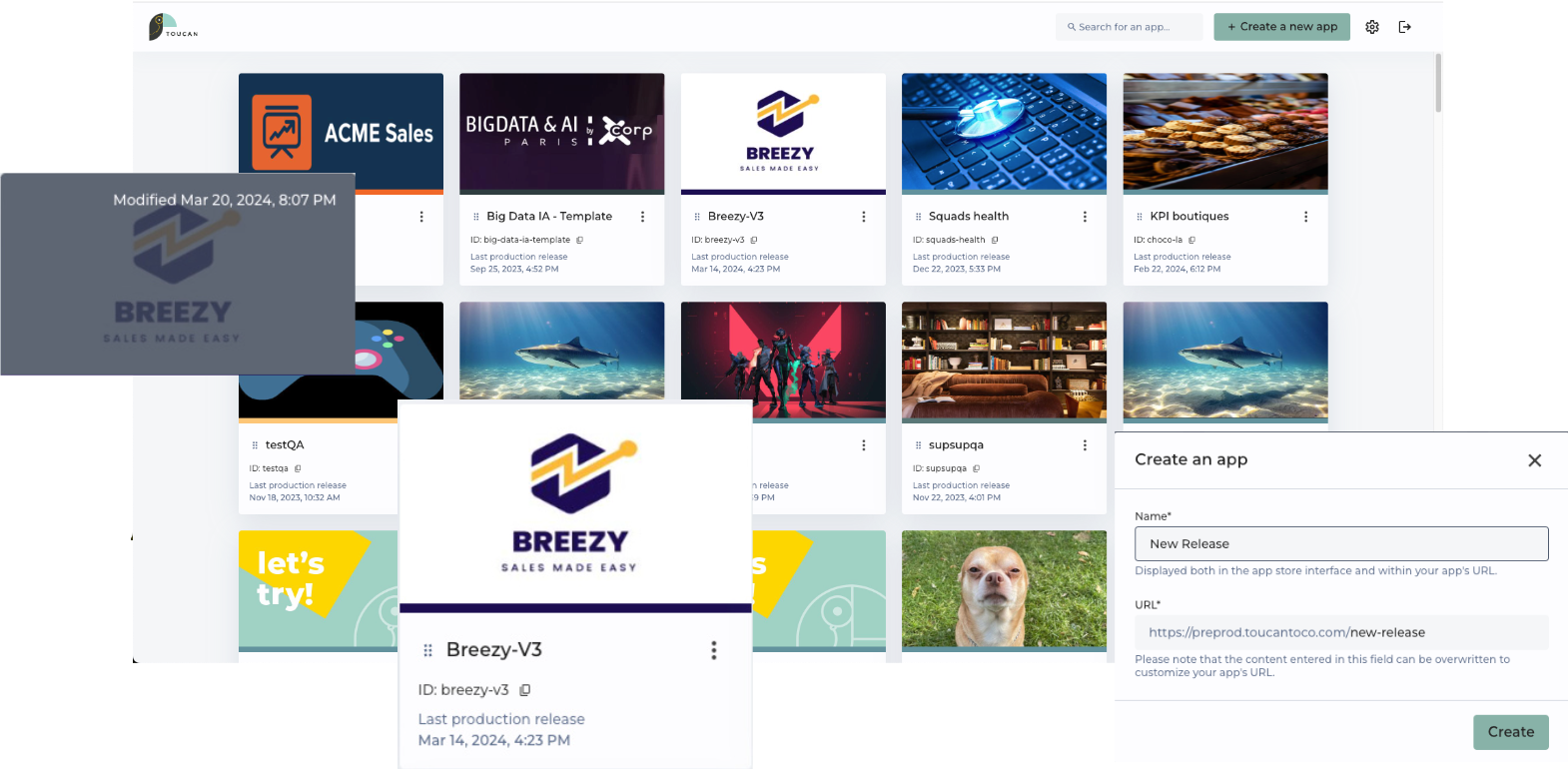
Task: Click the "Create an app" dialog heading
Action: pyautogui.click(x=1191, y=459)
